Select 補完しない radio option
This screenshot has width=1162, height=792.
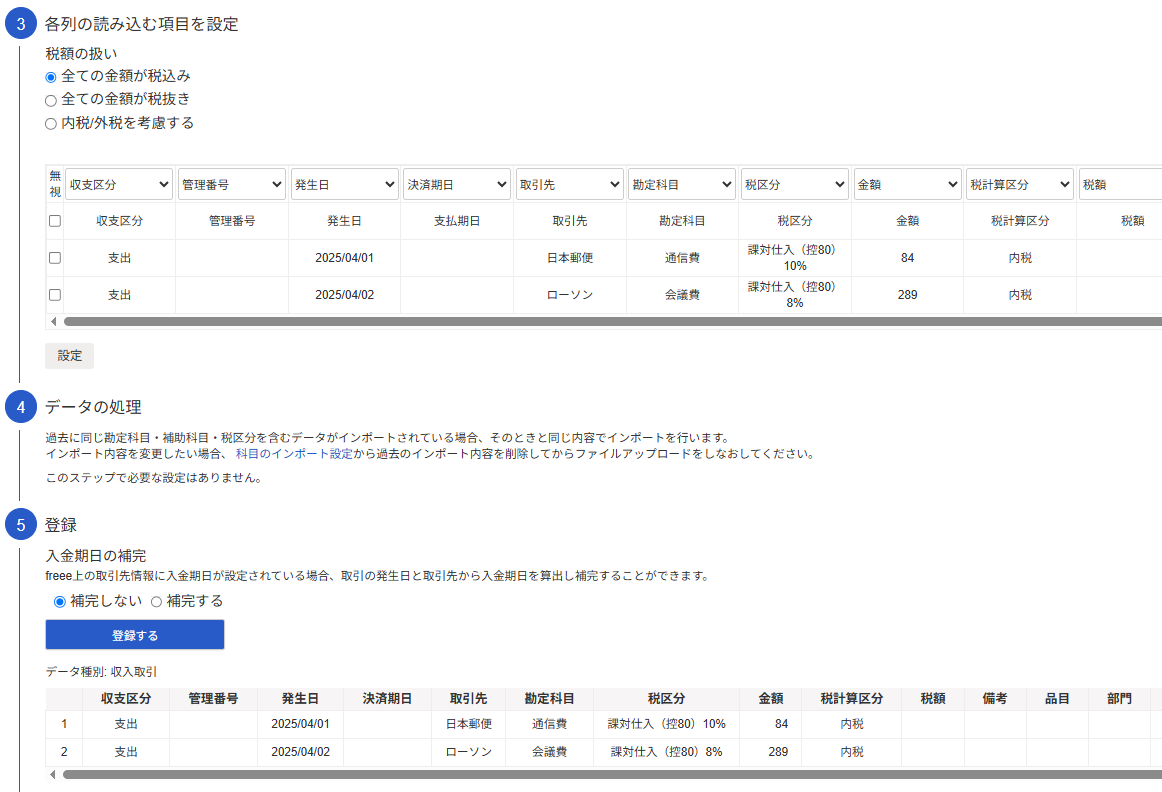pos(60,602)
